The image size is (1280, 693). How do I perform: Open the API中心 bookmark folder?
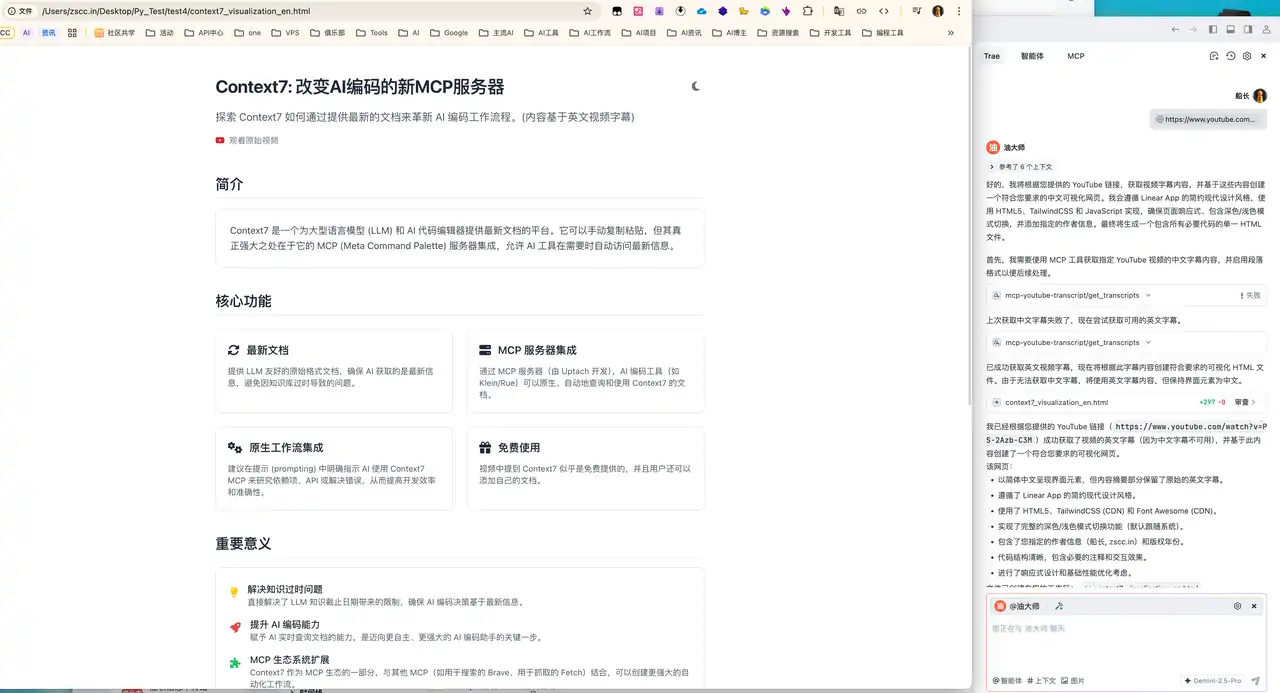[204, 33]
